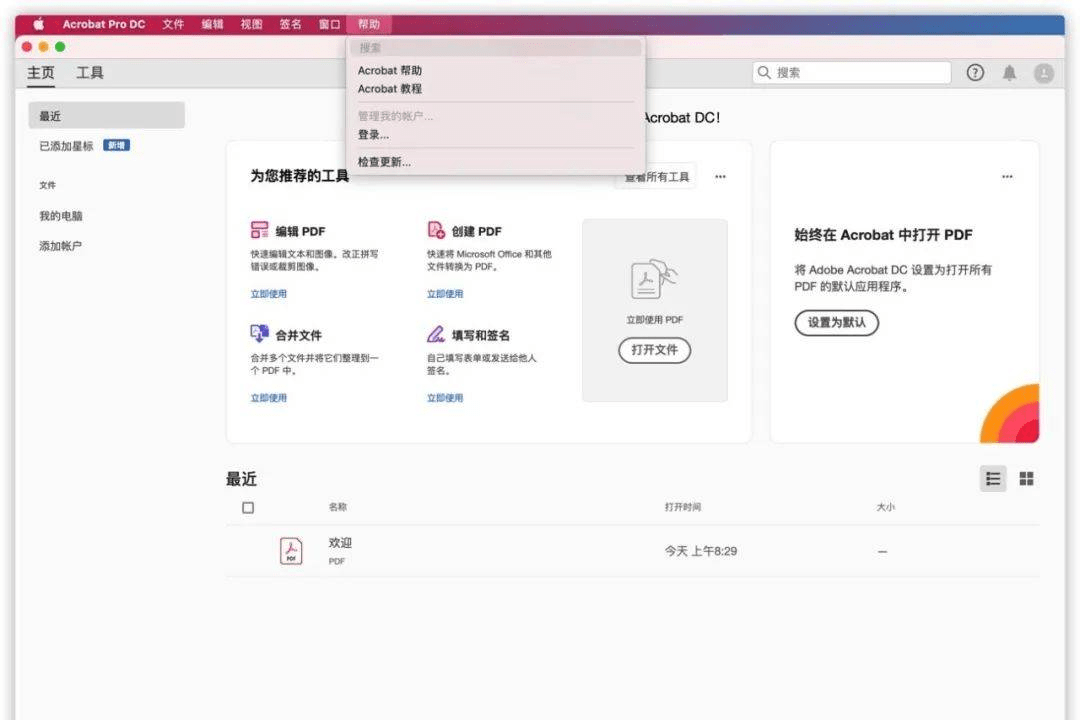Viewport: 1080px width, 720px height.
Task: Click the magnifier icon in search box
Action: 764,72
